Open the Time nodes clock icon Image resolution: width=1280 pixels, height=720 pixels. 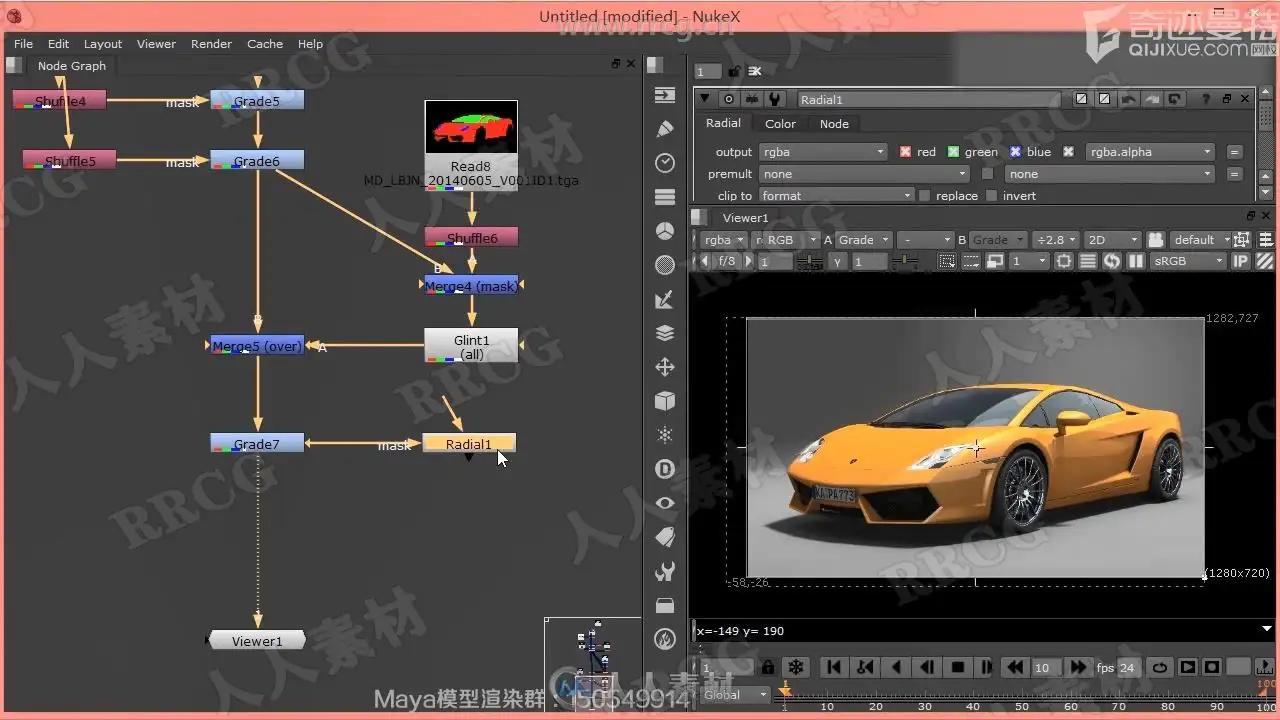pyautogui.click(x=665, y=163)
